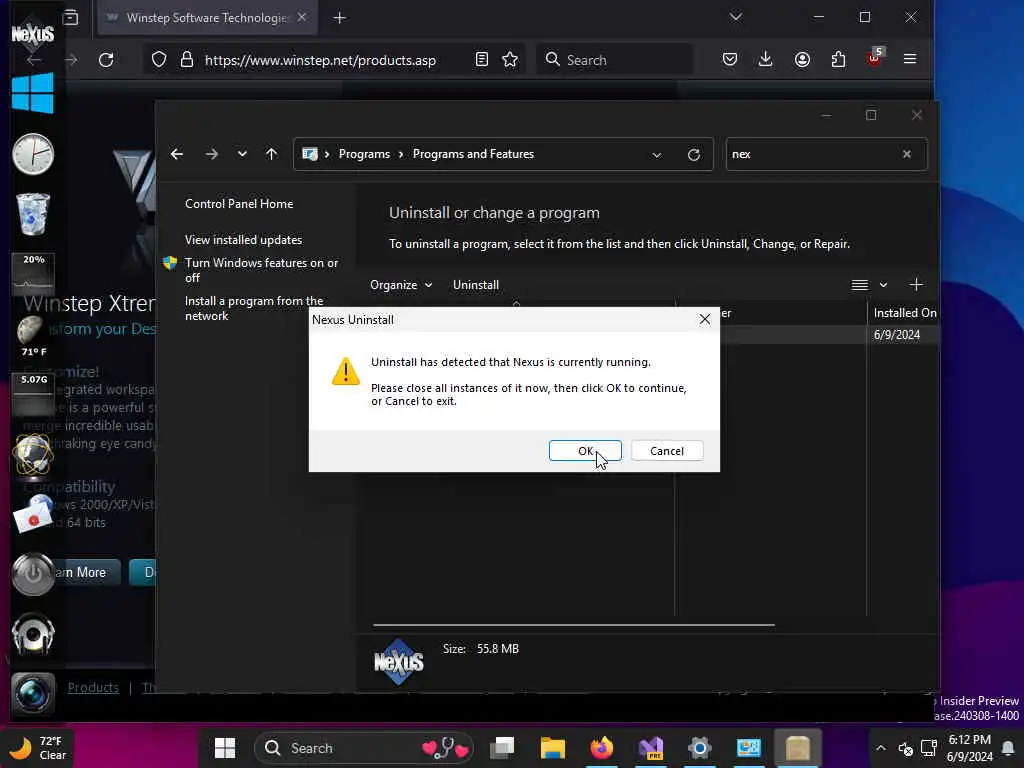Bookmark this page with the star
The height and width of the screenshot is (768, 1024).
[x=510, y=59]
